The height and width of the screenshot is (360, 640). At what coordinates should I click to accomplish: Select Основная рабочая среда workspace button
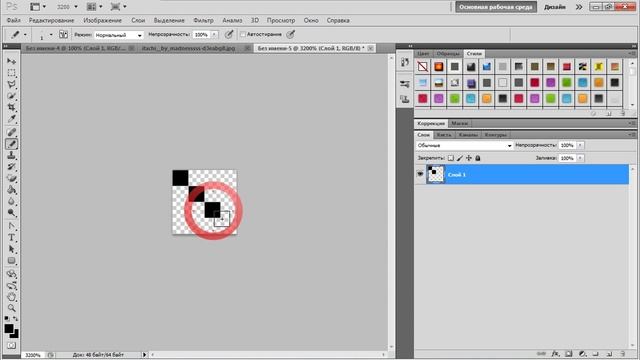coord(496,7)
